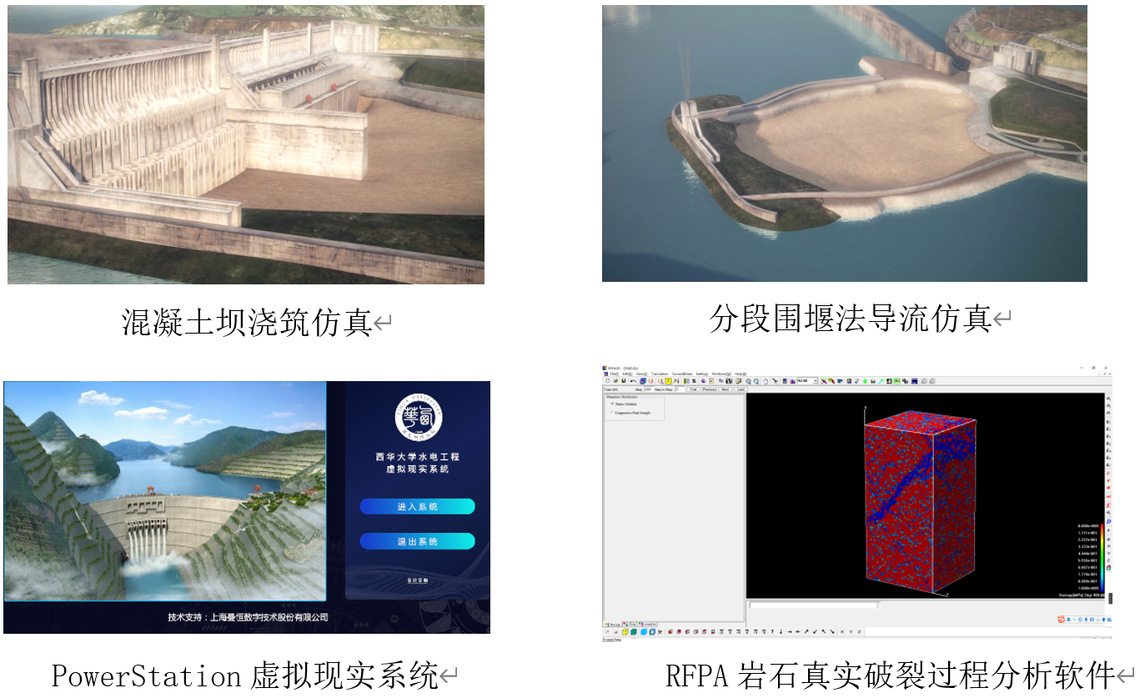Click the yellow cube view icon
This screenshot has height=698, width=1139.
click(x=625, y=632)
